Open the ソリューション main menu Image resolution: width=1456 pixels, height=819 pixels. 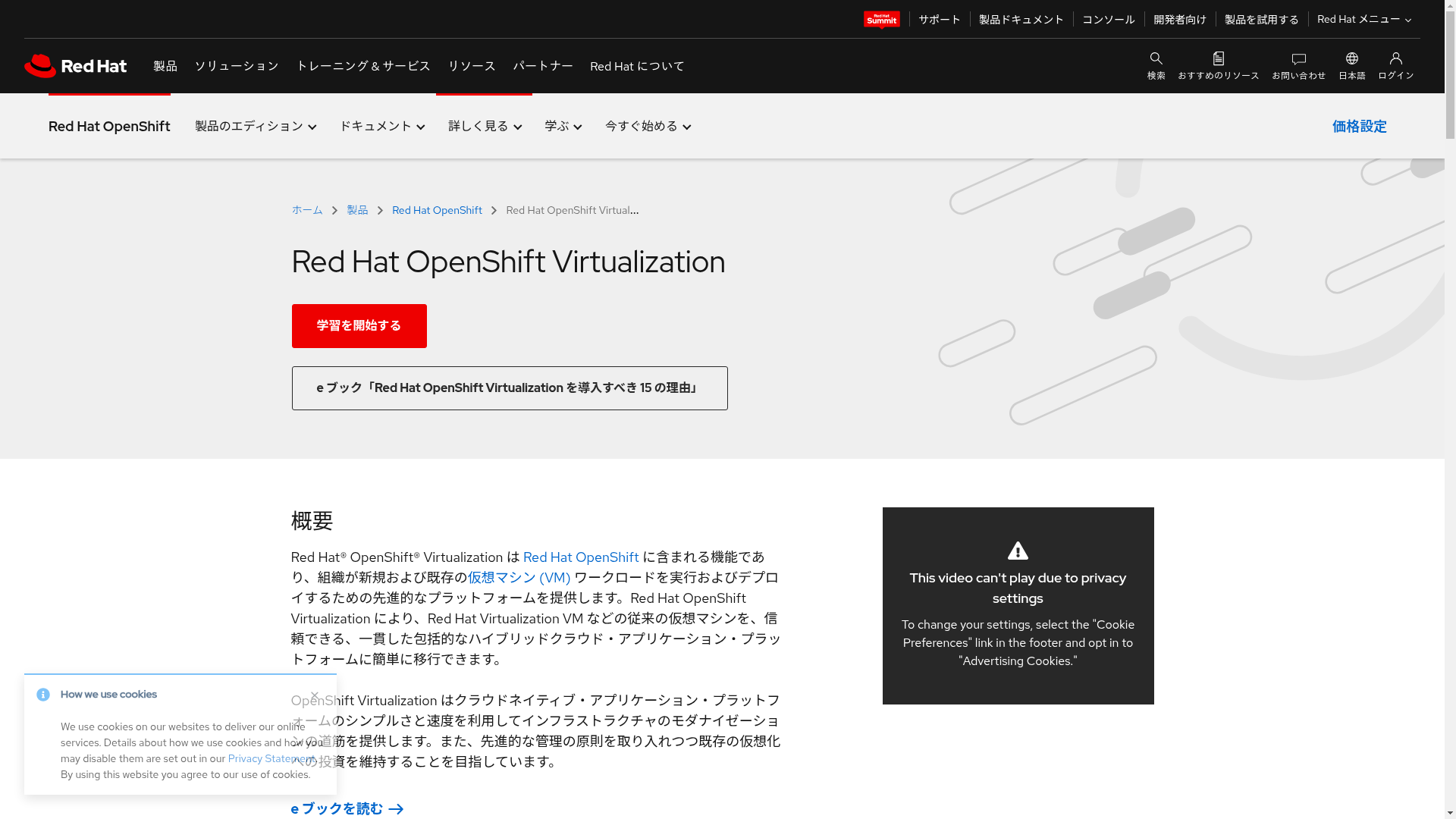click(237, 66)
